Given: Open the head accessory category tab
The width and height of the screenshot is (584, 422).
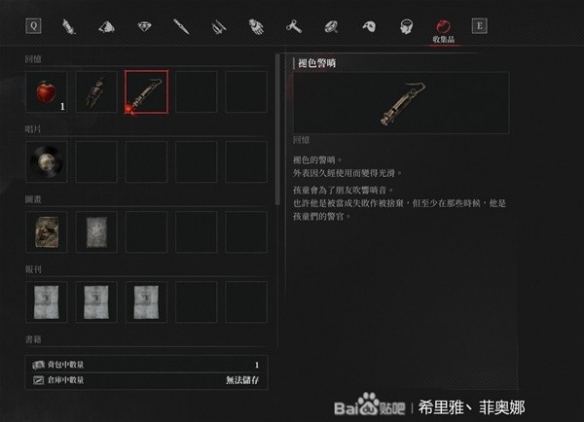Looking at the screenshot, I should tap(406, 27).
